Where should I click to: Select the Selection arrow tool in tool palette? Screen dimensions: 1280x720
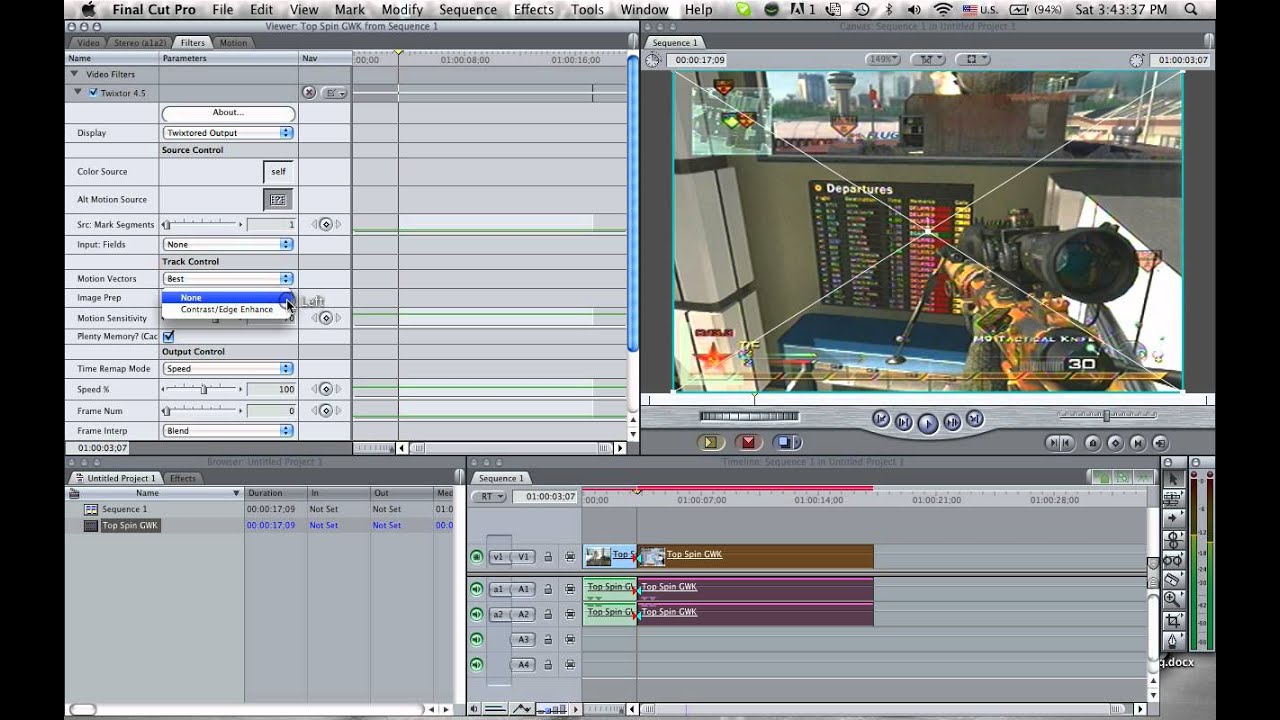[1173, 479]
